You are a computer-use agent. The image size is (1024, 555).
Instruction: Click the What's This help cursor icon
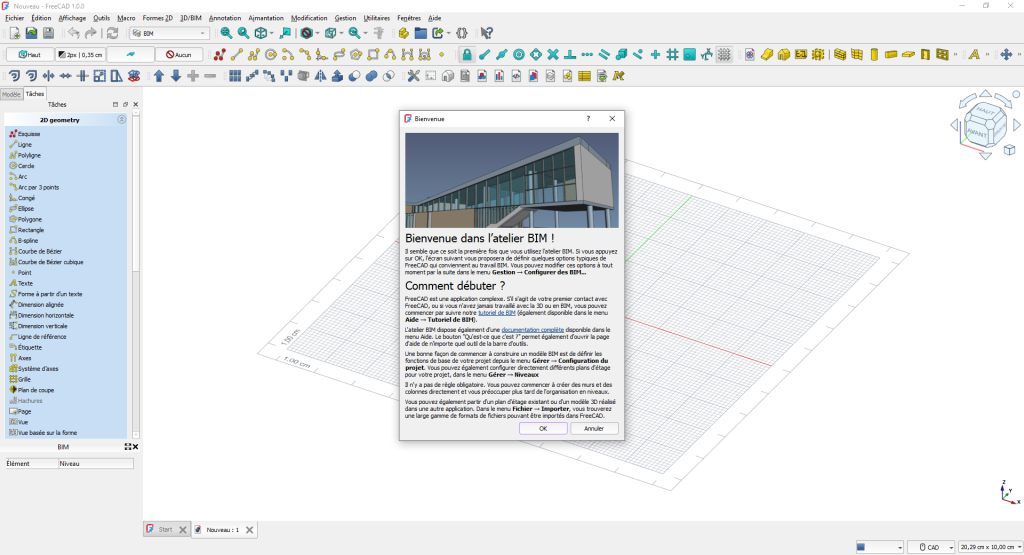486,33
